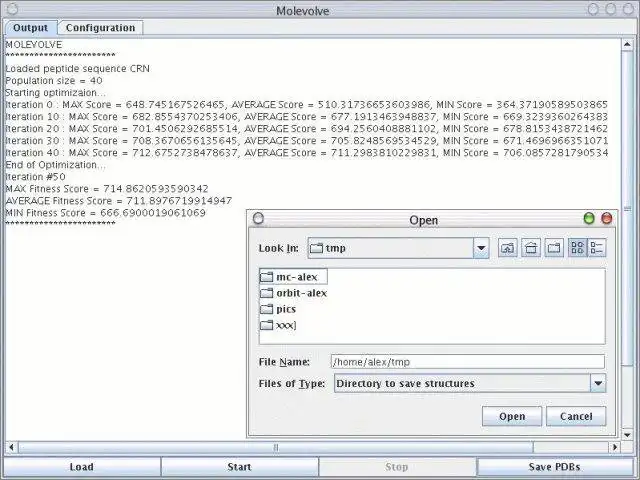
Task: Select the orbit-alex folder icon
Action: pos(267,293)
